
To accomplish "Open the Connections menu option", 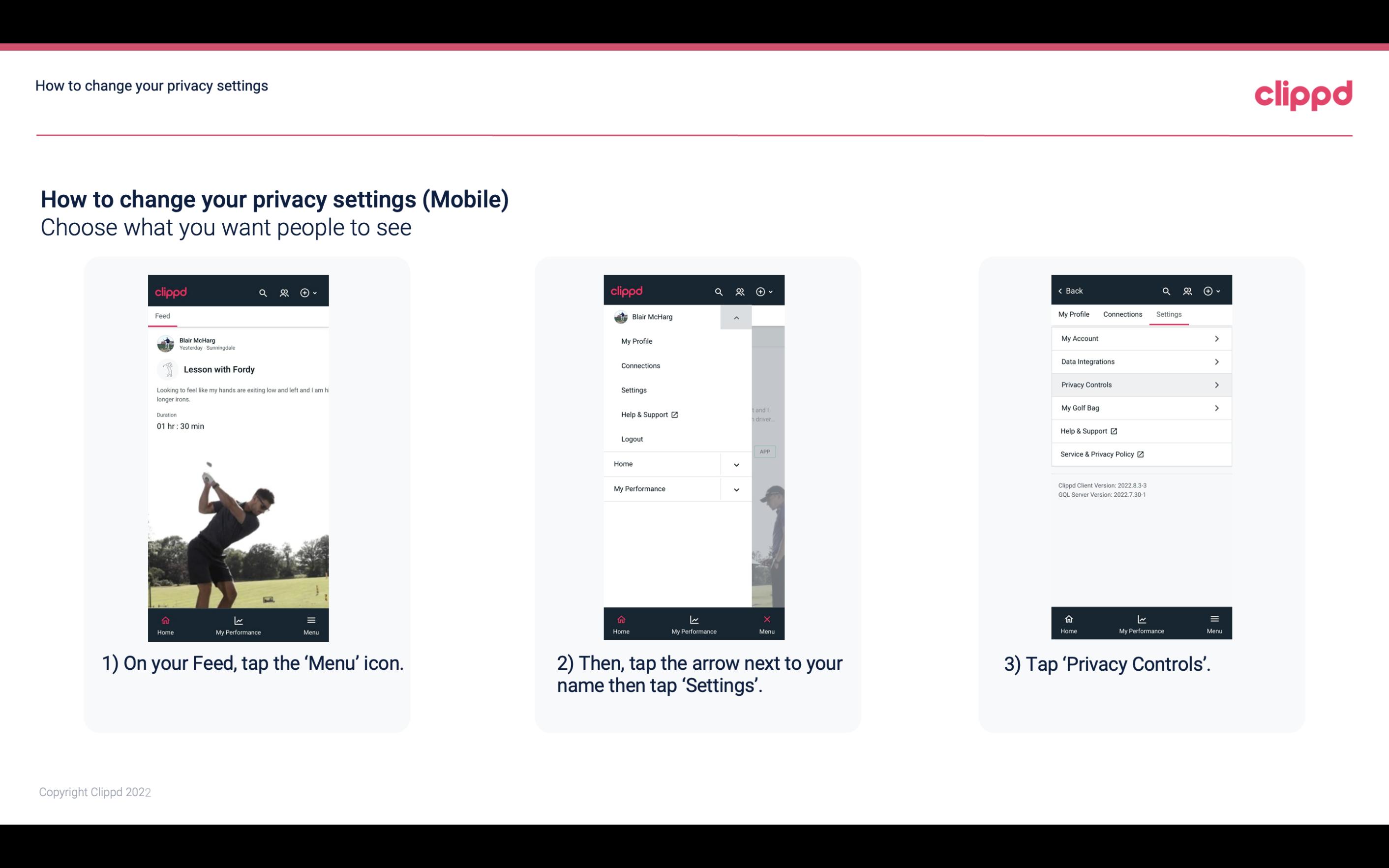I will pyautogui.click(x=641, y=365).
